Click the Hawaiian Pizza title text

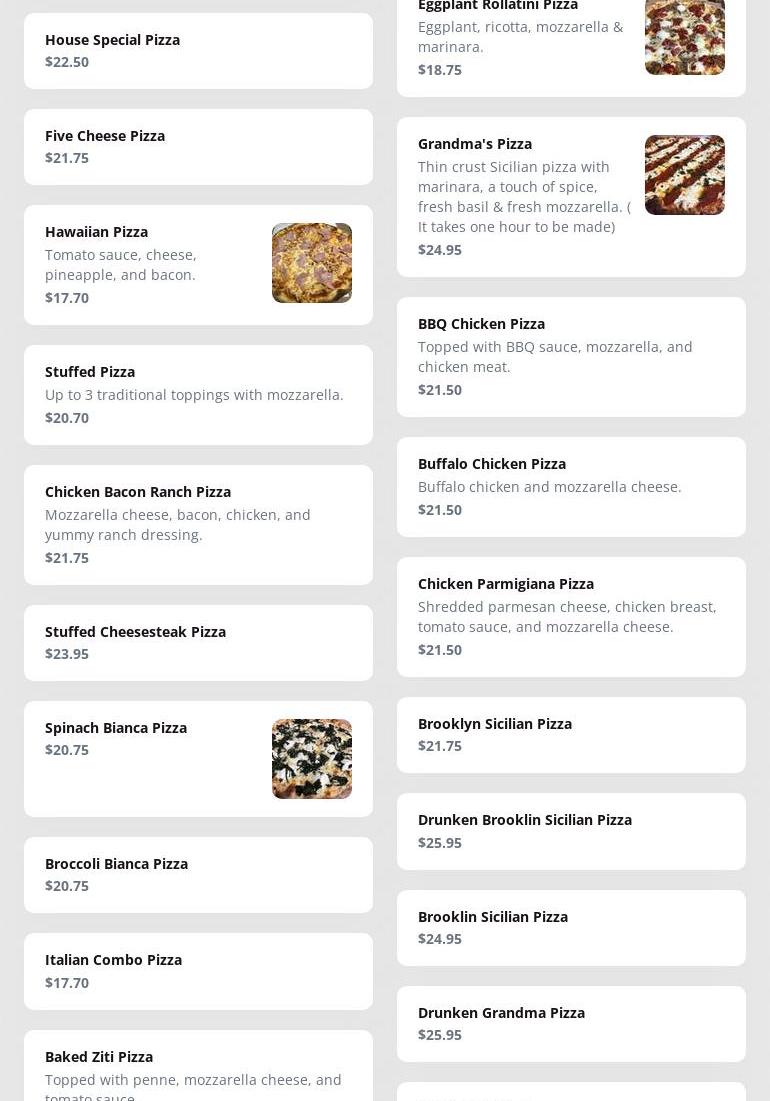point(96,232)
